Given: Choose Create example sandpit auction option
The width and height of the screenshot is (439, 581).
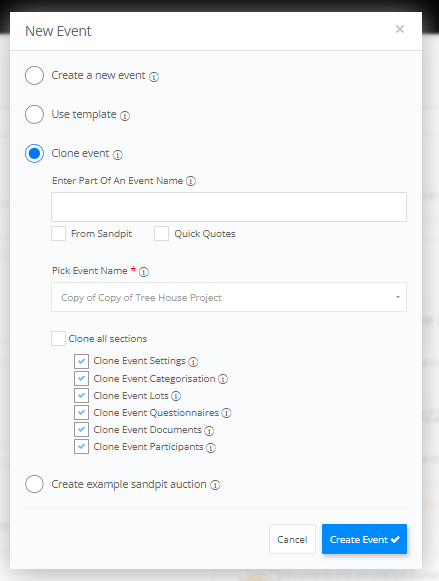Looking at the screenshot, I should (x=34, y=484).
